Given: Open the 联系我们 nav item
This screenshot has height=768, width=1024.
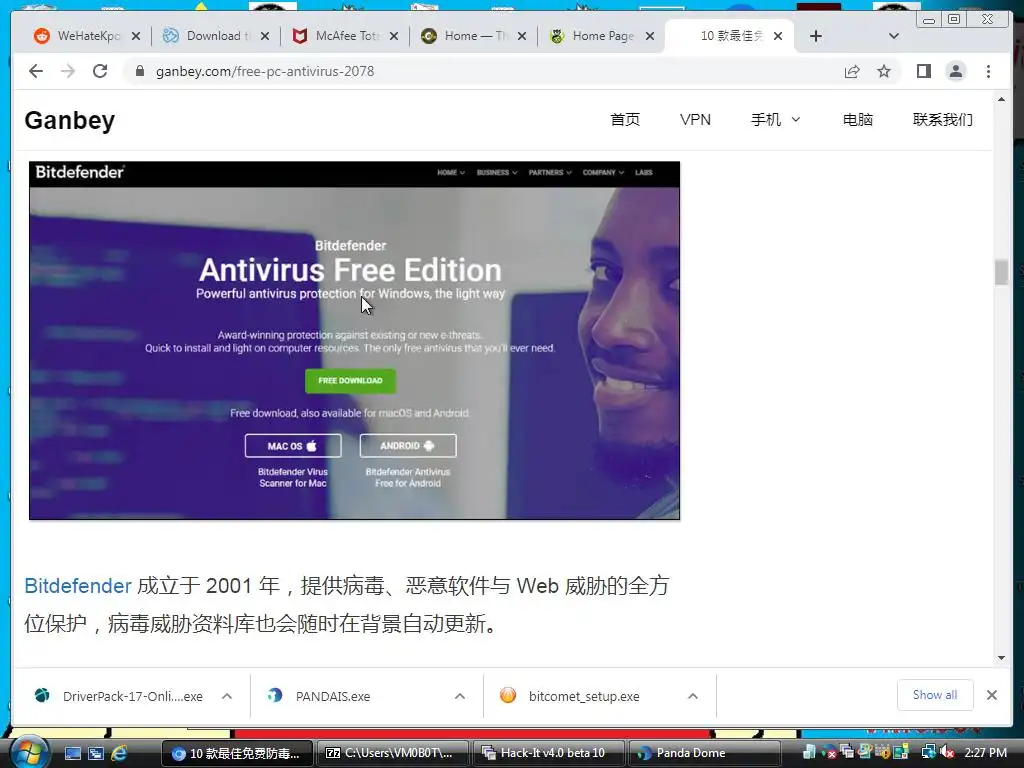Looking at the screenshot, I should coord(942,120).
